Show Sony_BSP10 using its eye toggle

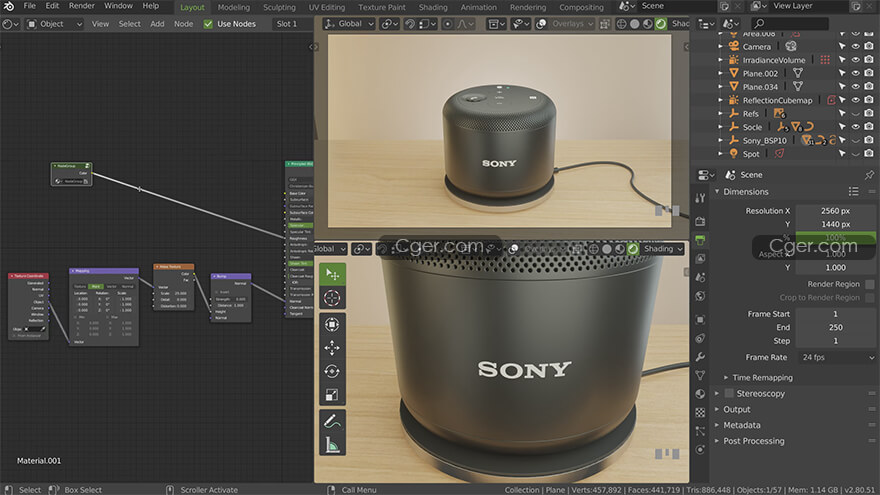point(855,140)
